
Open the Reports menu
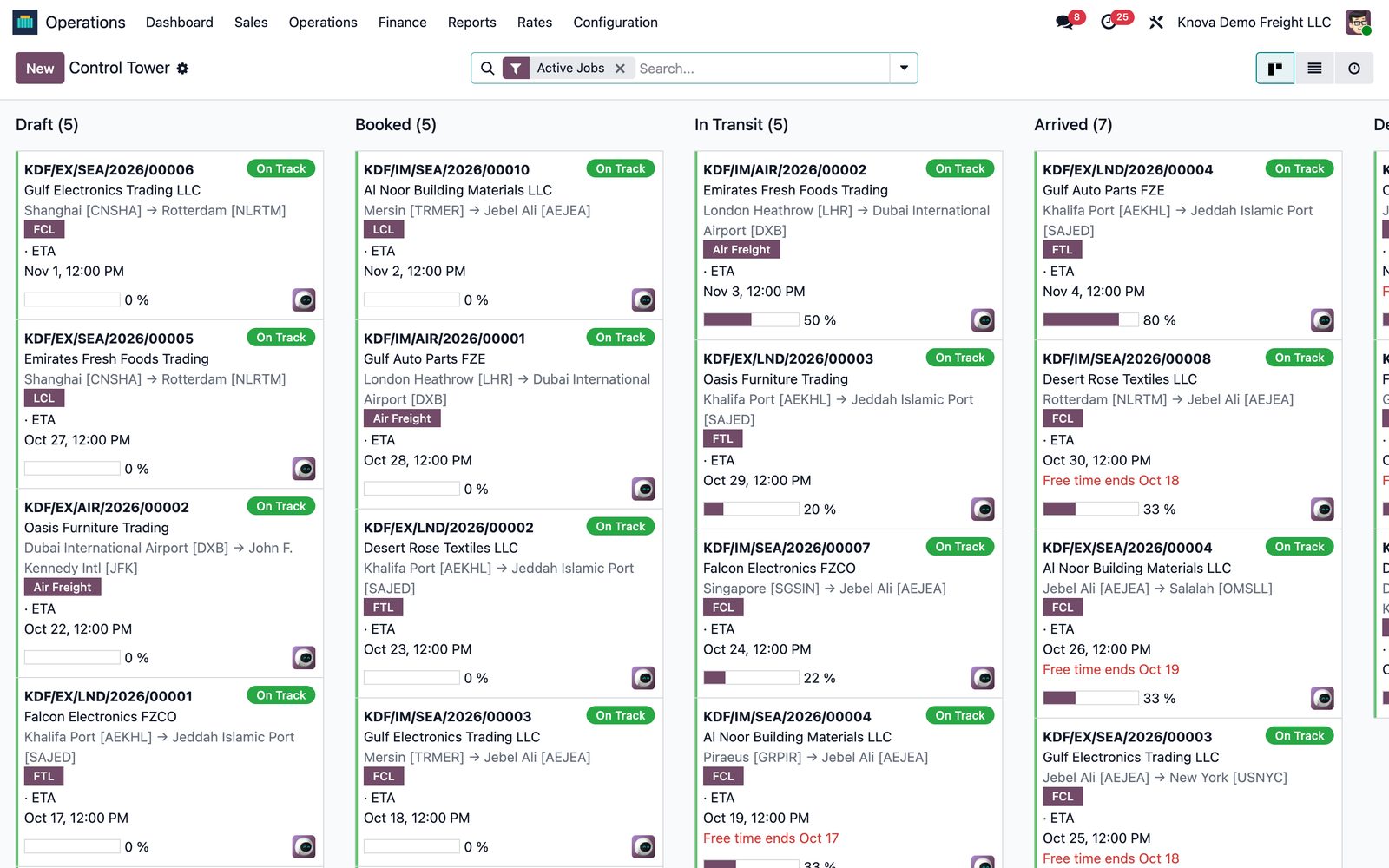click(472, 23)
